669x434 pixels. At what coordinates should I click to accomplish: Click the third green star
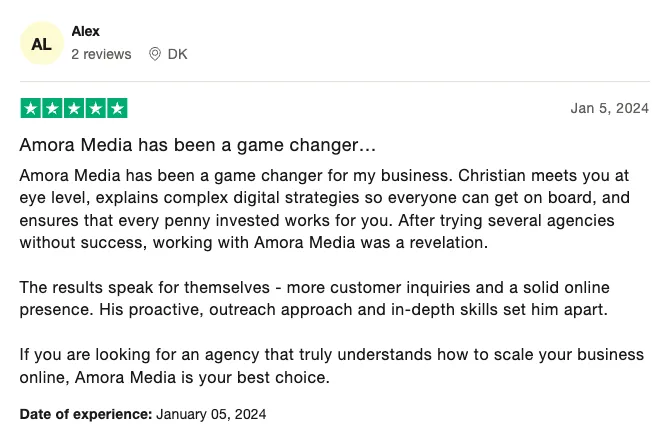pyautogui.click(x=74, y=108)
